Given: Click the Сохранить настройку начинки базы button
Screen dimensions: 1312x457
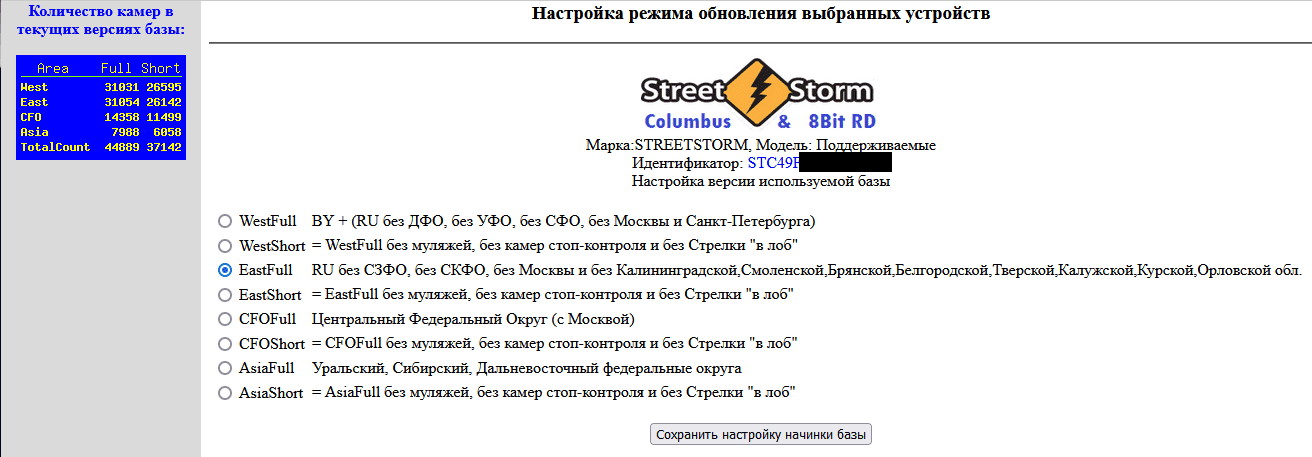Looking at the screenshot, I should pyautogui.click(x=761, y=434).
